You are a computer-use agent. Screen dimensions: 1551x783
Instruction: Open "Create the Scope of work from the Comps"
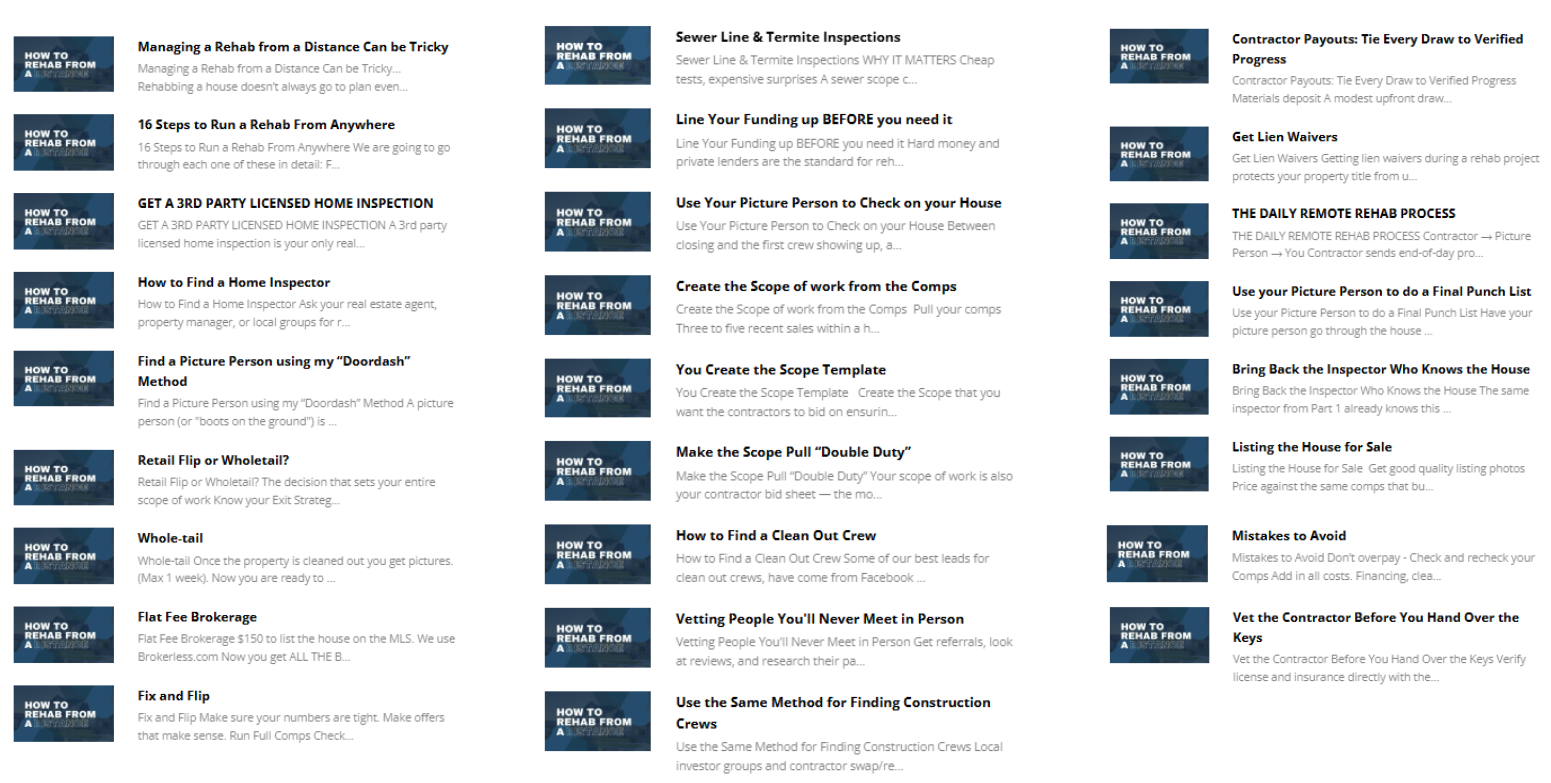(x=816, y=287)
